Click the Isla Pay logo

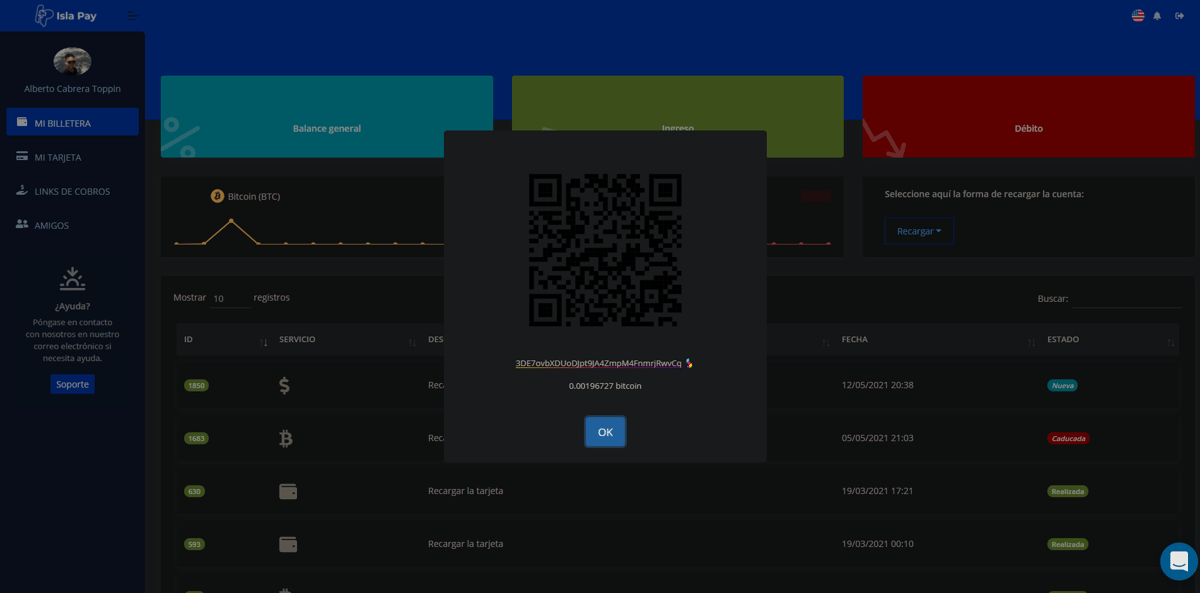66,16
